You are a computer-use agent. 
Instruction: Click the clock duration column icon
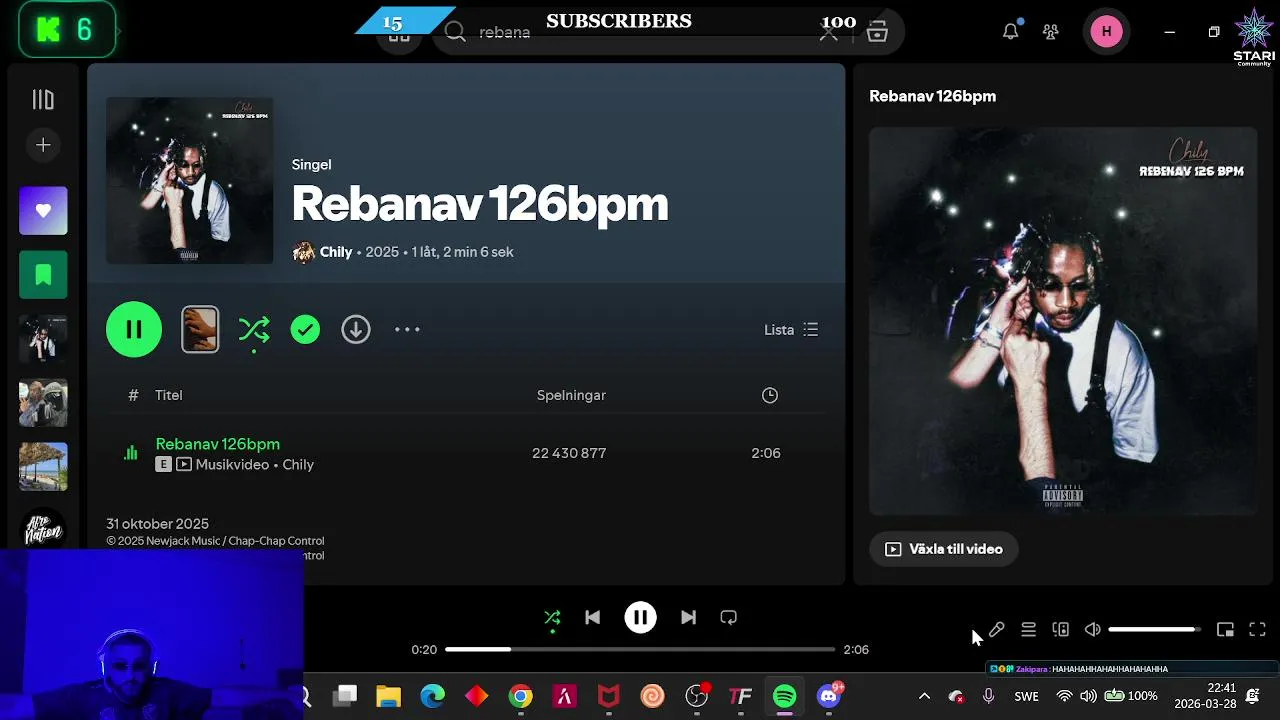pos(770,395)
